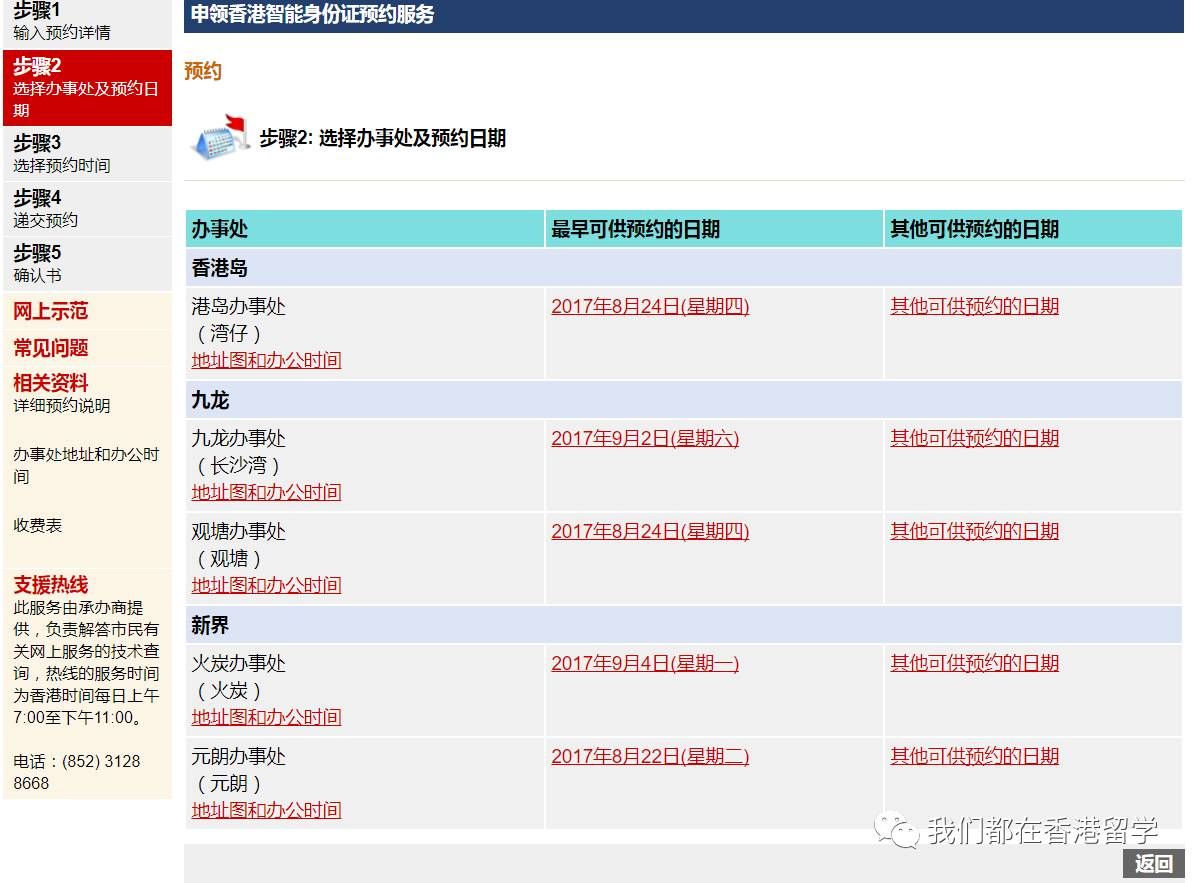The height and width of the screenshot is (883, 1197).
Task: Select 2017年9月2日 for 九龙办事处
Action: [x=645, y=438]
